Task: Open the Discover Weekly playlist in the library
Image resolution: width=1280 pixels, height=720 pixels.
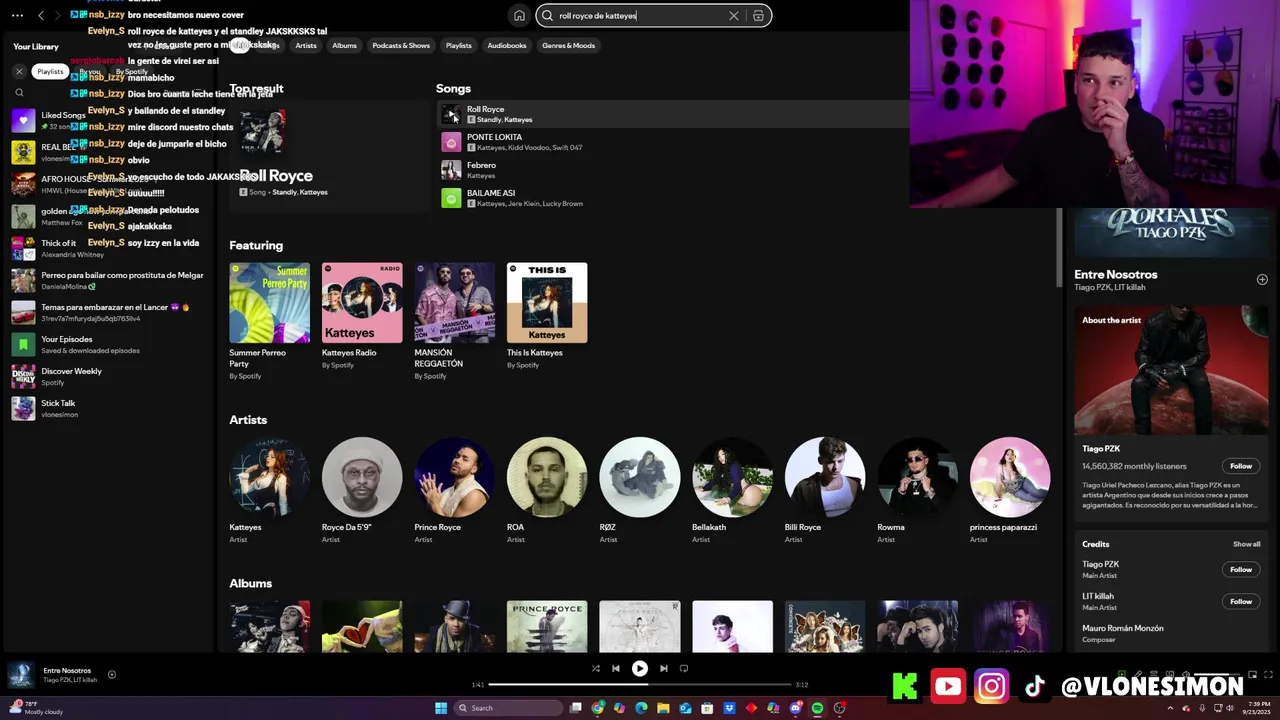Action: click(107, 376)
